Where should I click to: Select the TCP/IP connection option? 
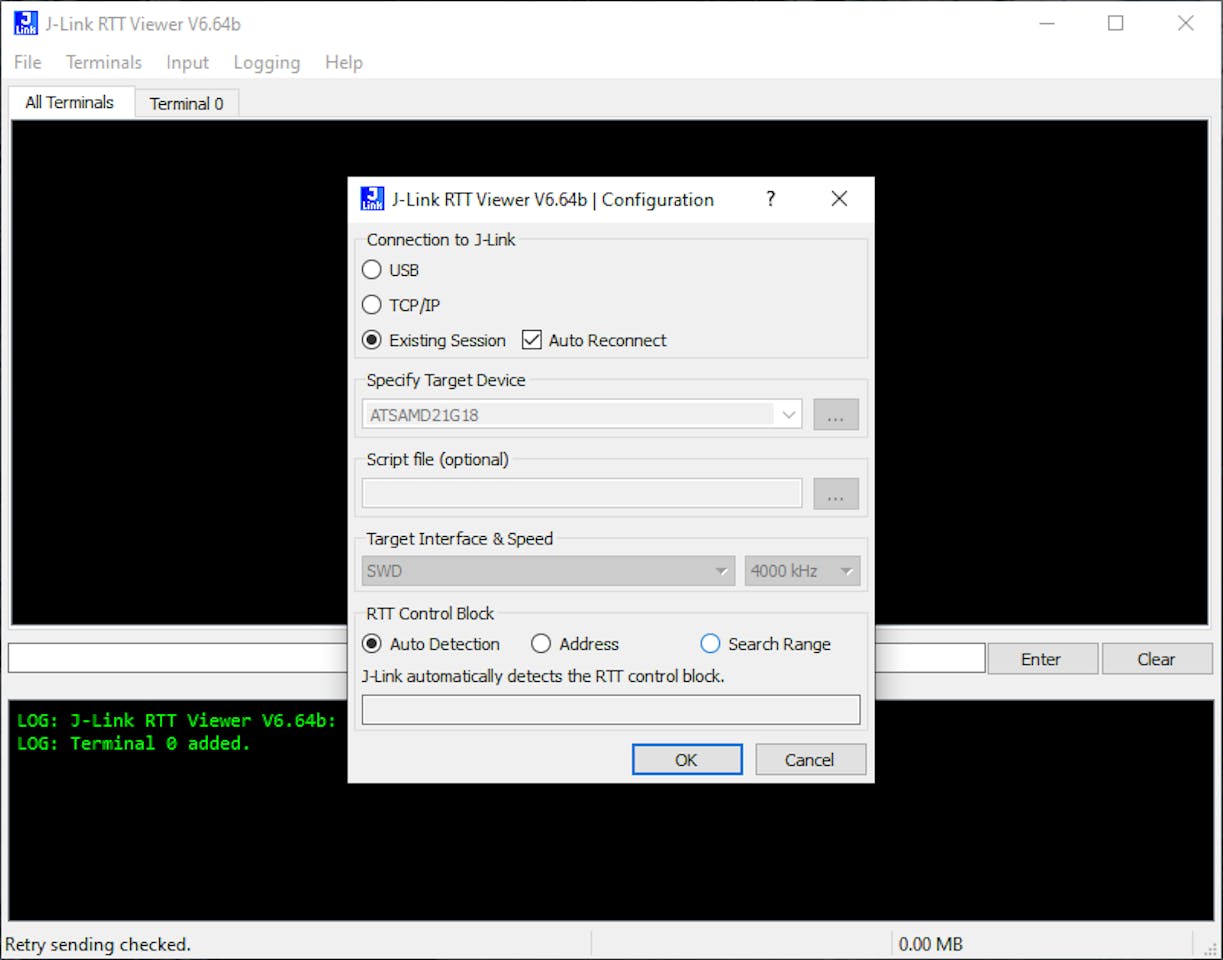pyautogui.click(x=372, y=305)
